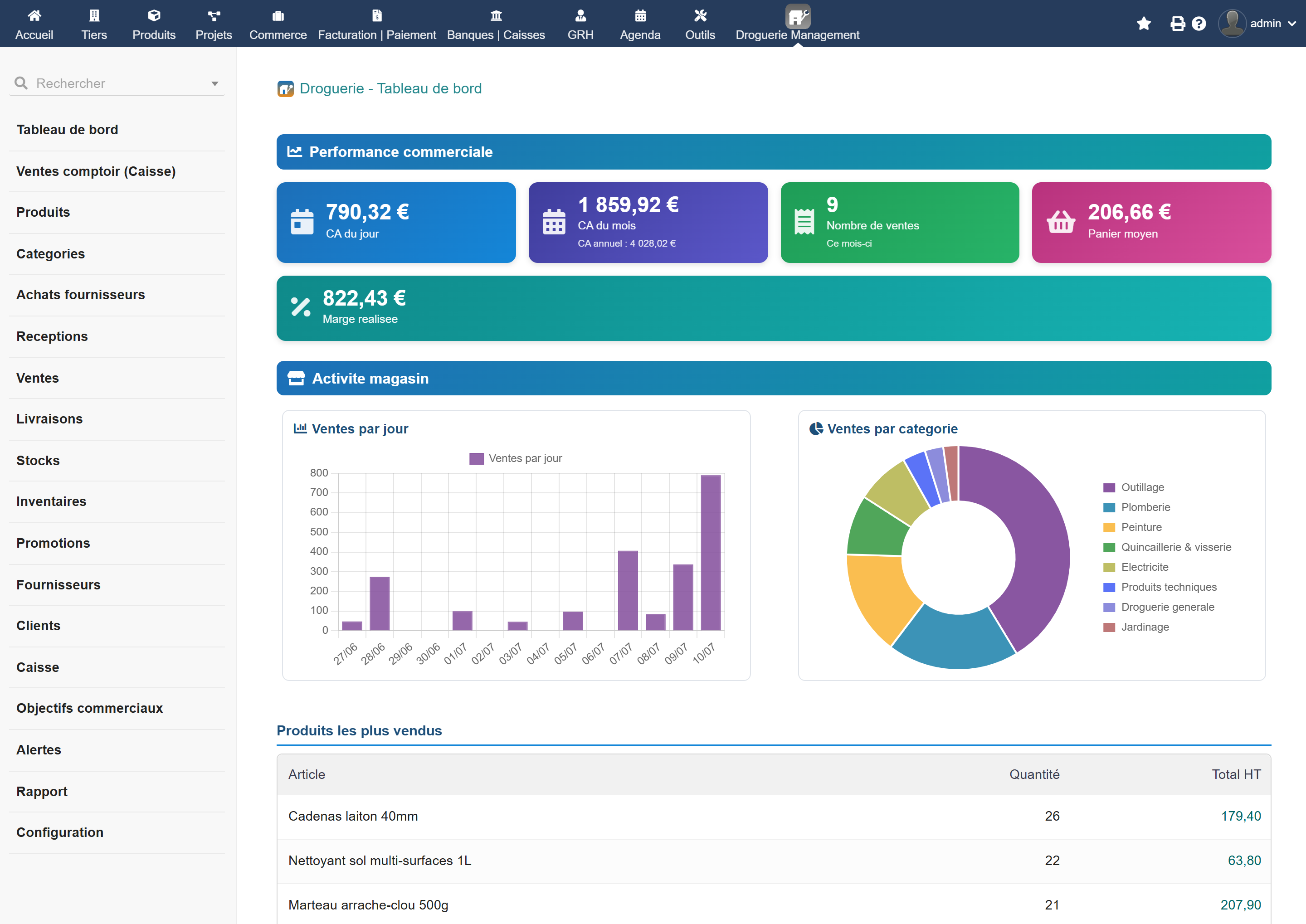Viewport: 1306px width, 924px height.
Task: Expand the Rechercher dropdown arrow
Action: 214,83
